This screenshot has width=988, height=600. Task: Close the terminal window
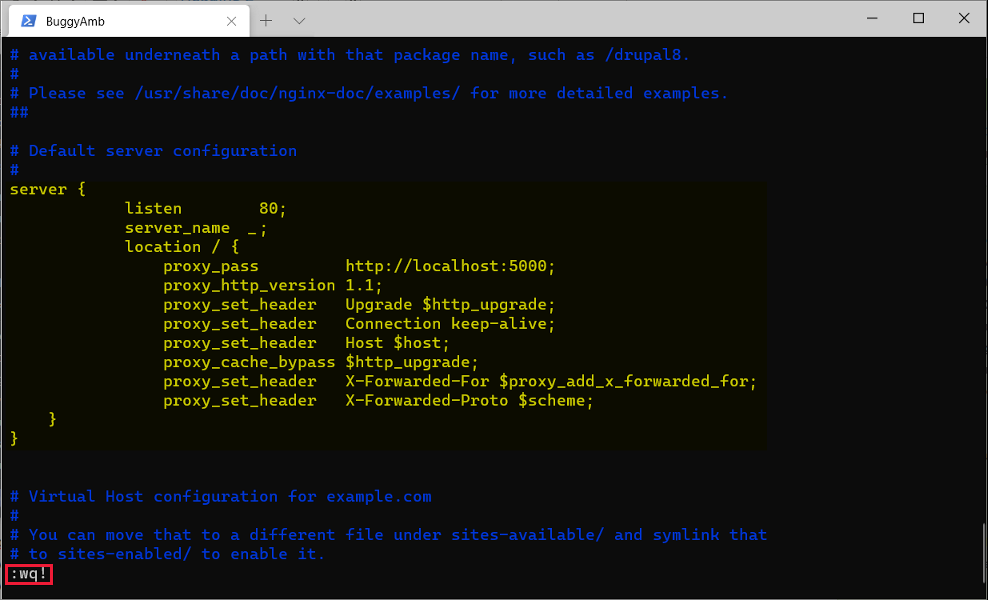tap(963, 18)
